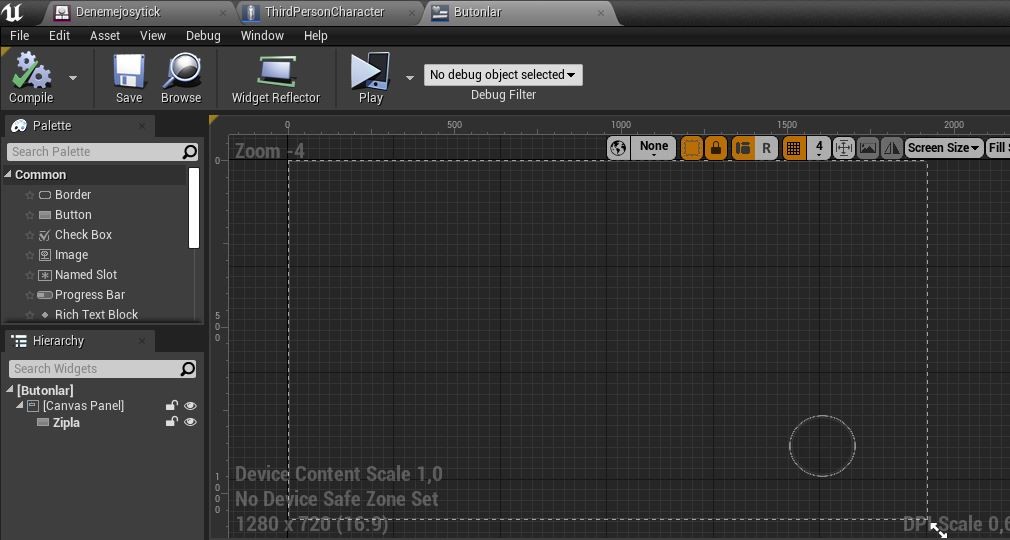Image resolution: width=1010 pixels, height=540 pixels.
Task: Toggle visibility of Zipla widget
Action: click(x=190, y=422)
